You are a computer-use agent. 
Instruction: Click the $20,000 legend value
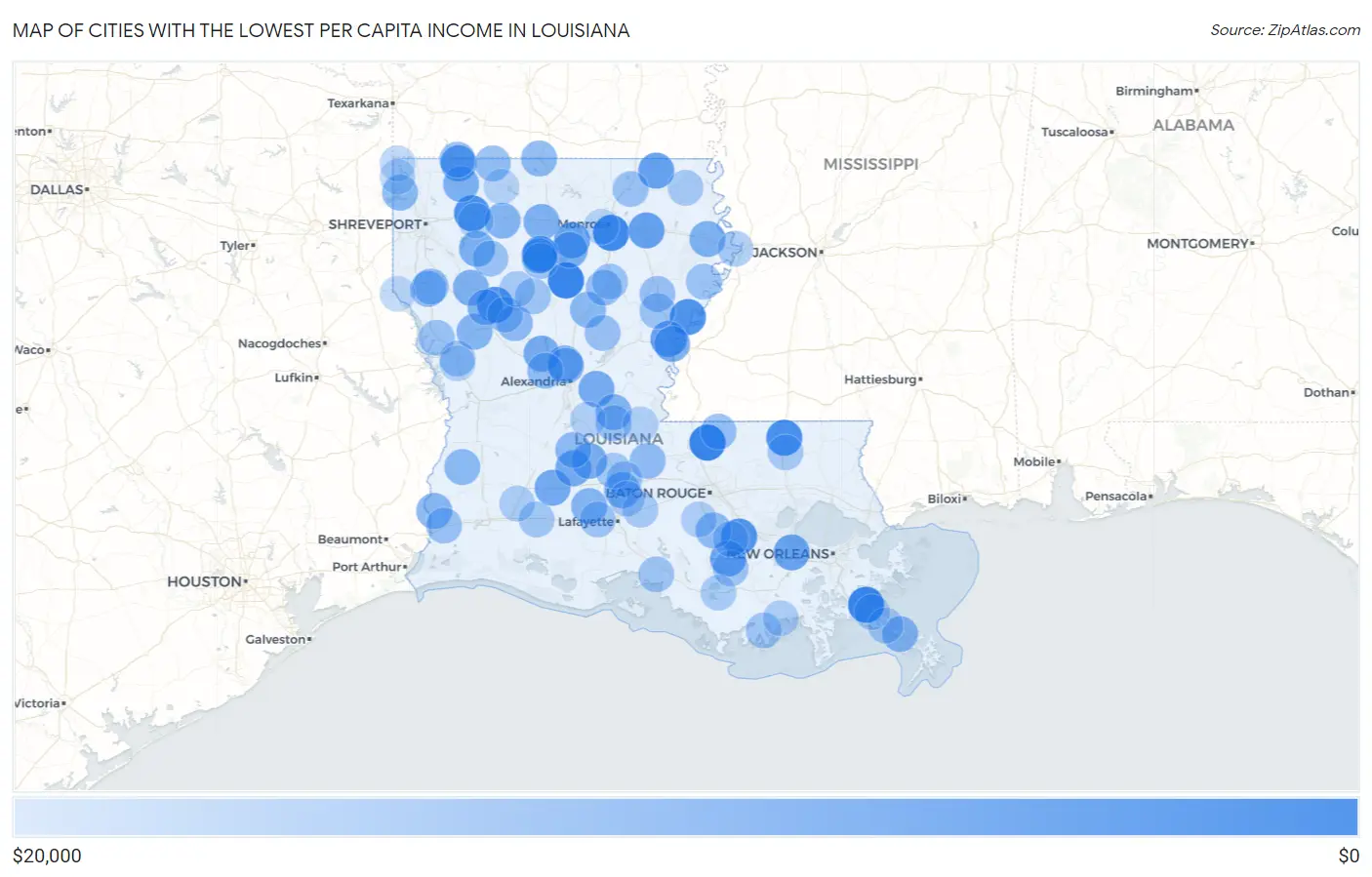[47, 856]
